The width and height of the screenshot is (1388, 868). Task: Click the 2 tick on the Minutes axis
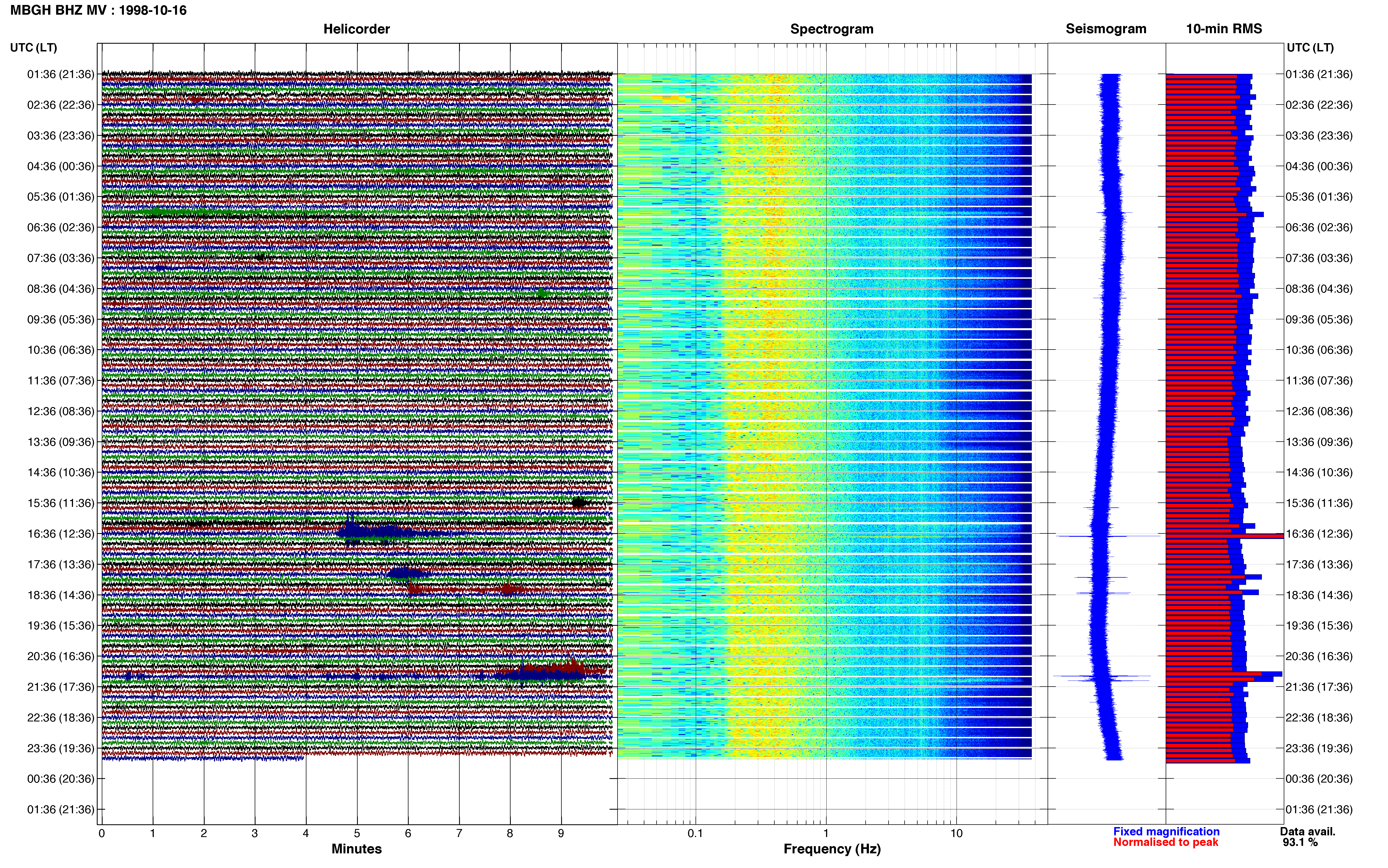pos(204,833)
